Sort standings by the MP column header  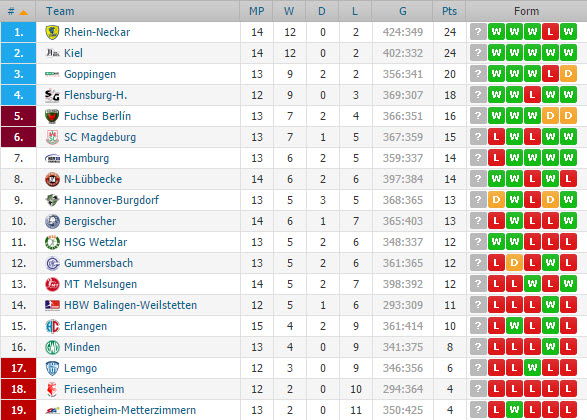click(x=256, y=11)
